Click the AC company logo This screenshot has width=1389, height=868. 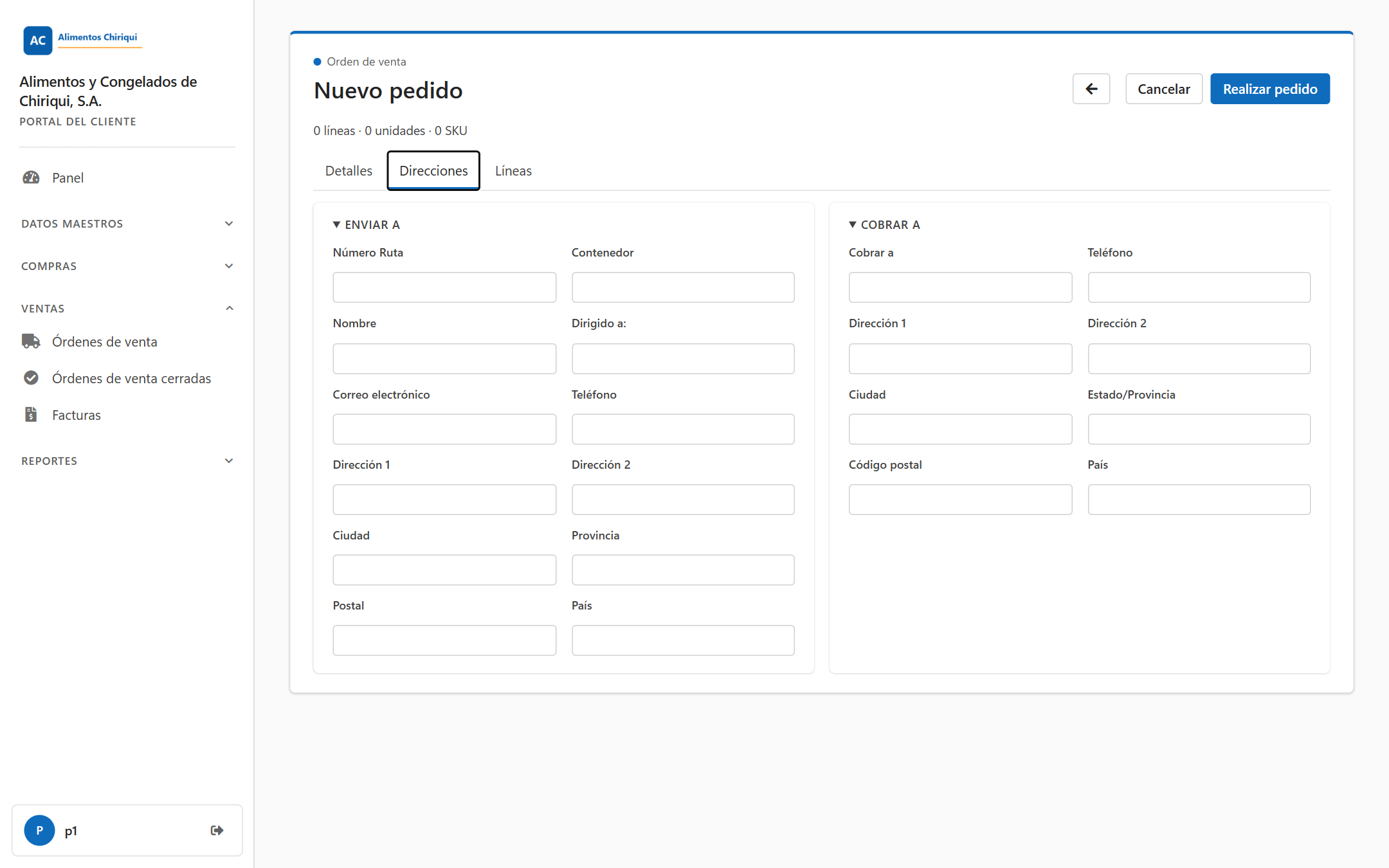click(38, 41)
